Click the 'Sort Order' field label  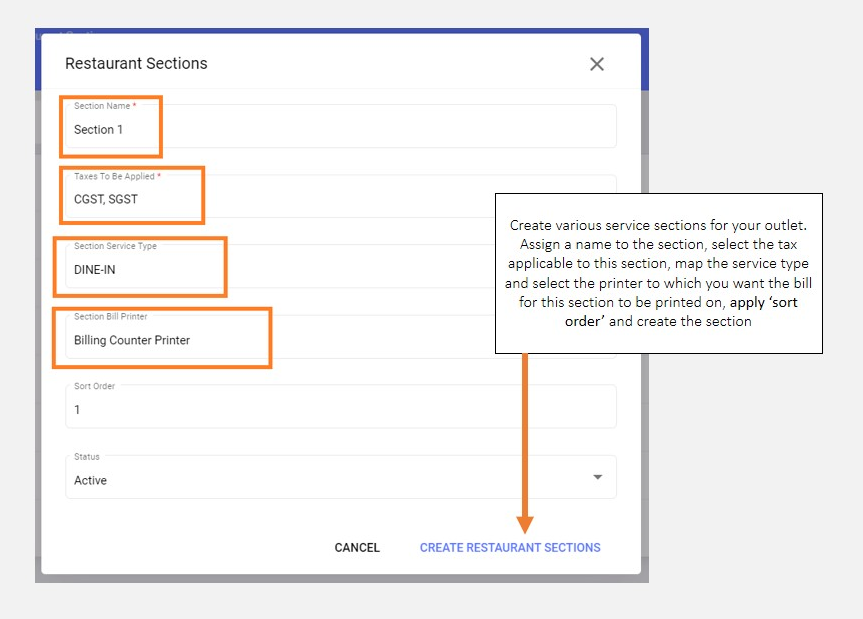[94, 386]
